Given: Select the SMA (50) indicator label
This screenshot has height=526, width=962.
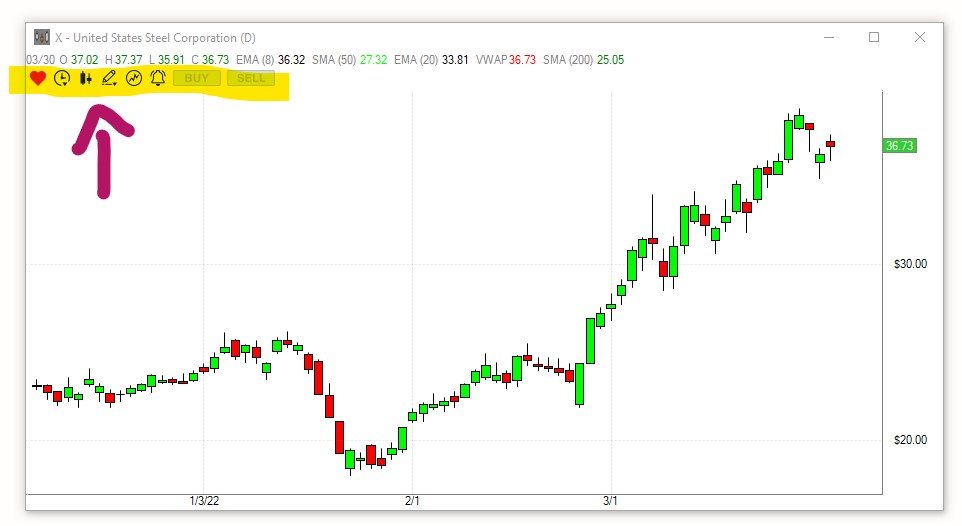Looking at the screenshot, I should point(333,60).
